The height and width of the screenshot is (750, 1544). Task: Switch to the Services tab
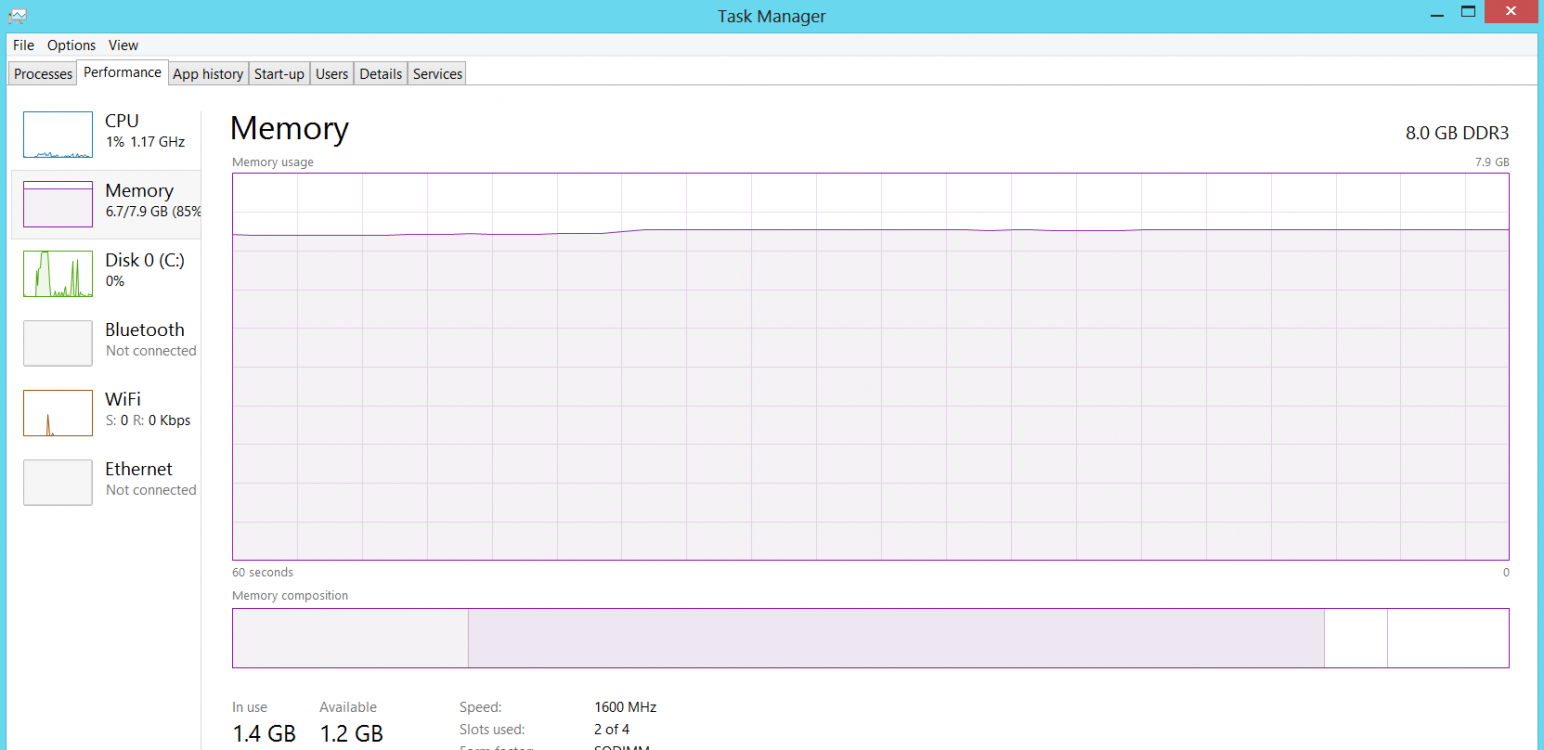tap(438, 74)
